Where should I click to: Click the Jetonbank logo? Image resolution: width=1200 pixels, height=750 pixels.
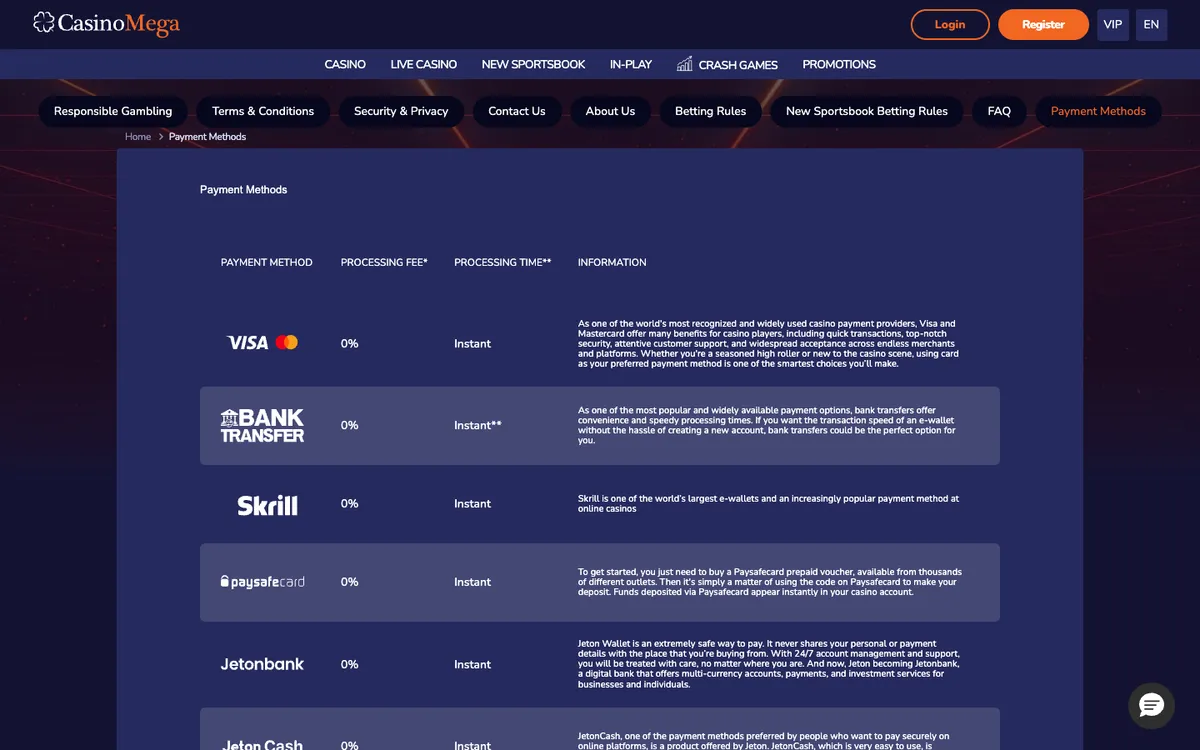[262, 664]
